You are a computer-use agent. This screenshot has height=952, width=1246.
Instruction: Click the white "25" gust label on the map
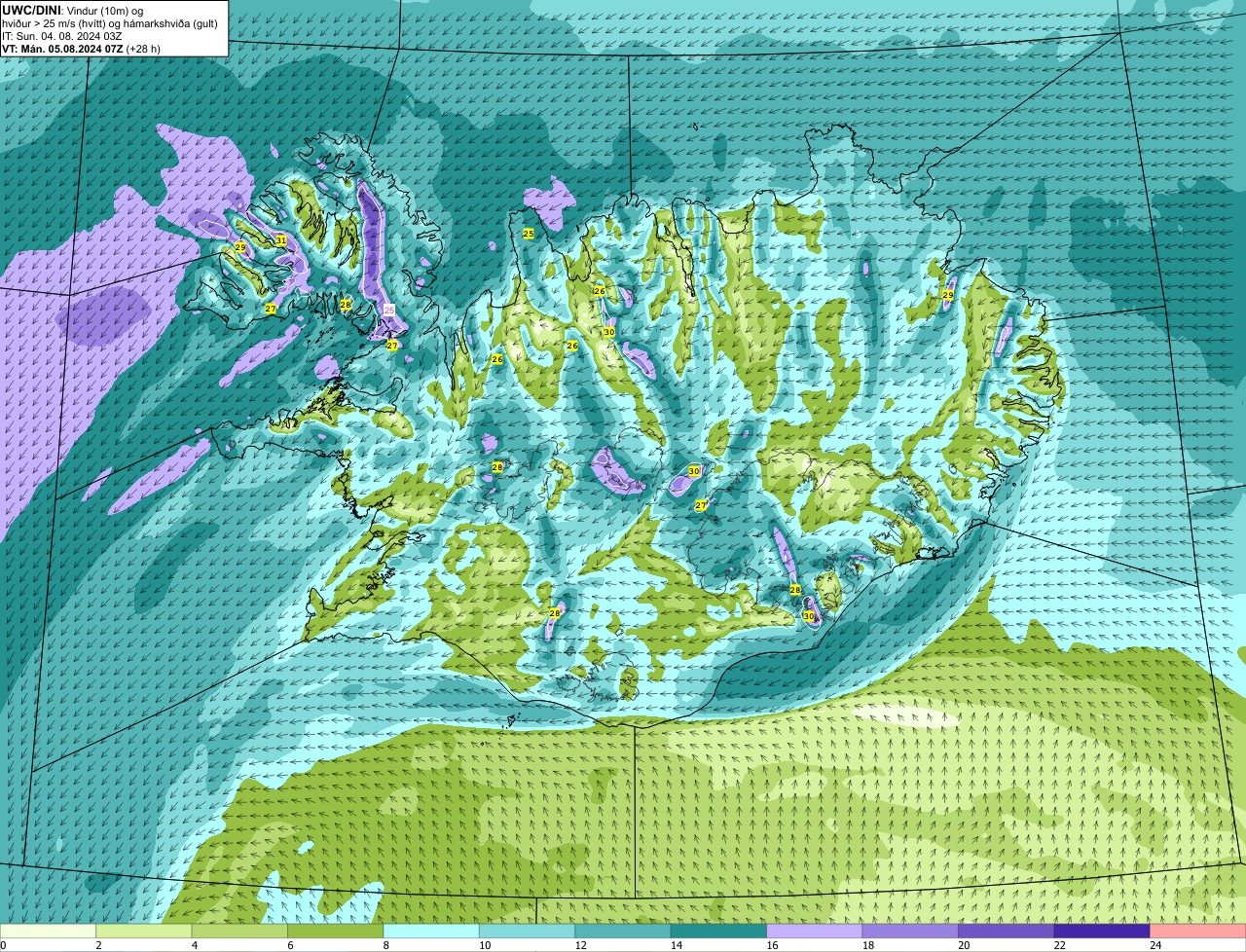[389, 310]
